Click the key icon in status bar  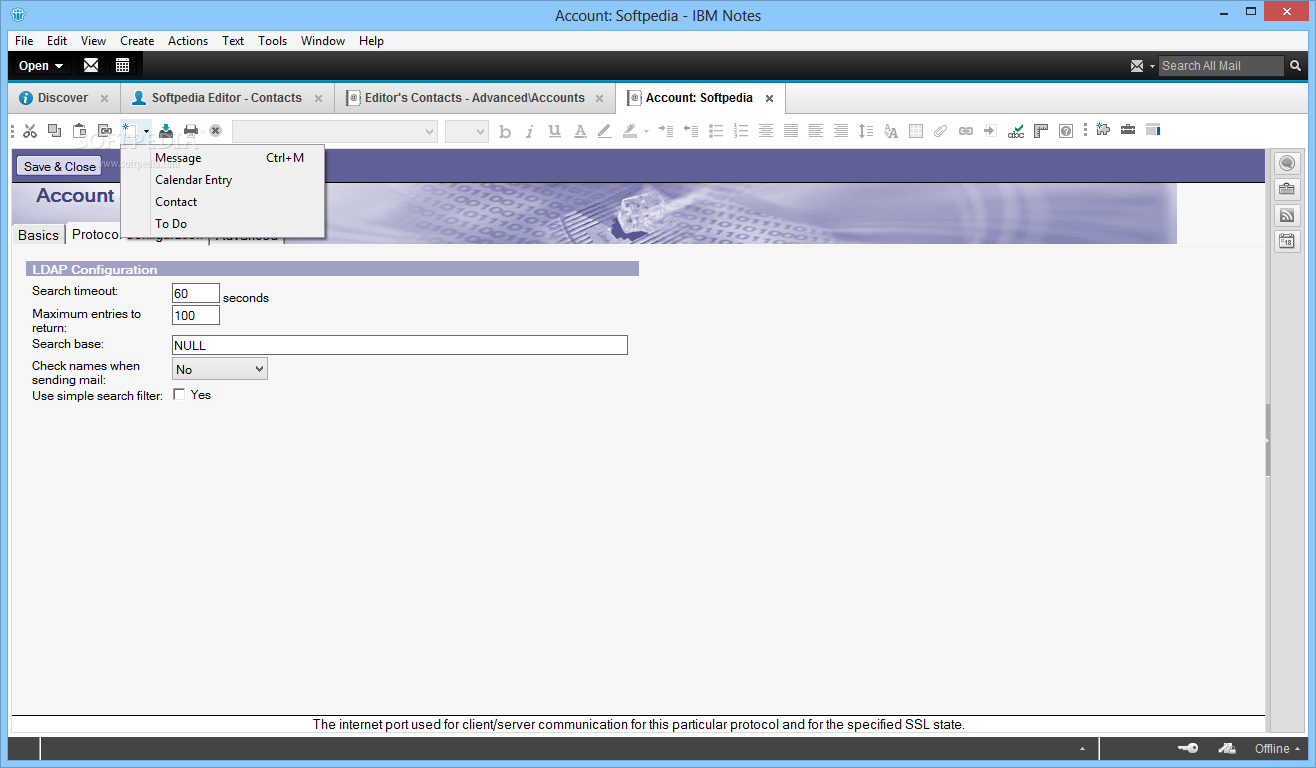click(1188, 749)
